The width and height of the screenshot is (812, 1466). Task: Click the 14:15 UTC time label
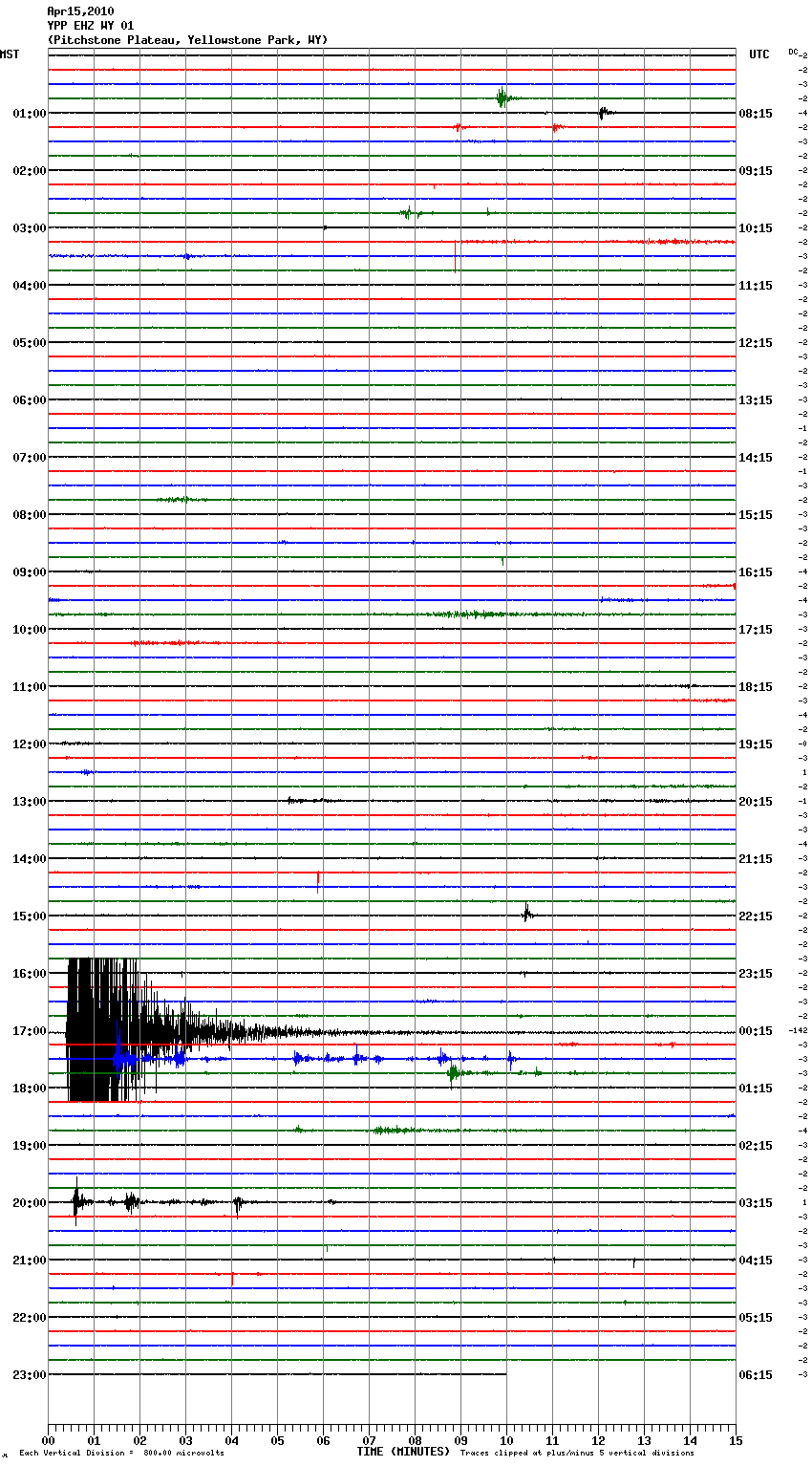pyautogui.click(x=756, y=458)
